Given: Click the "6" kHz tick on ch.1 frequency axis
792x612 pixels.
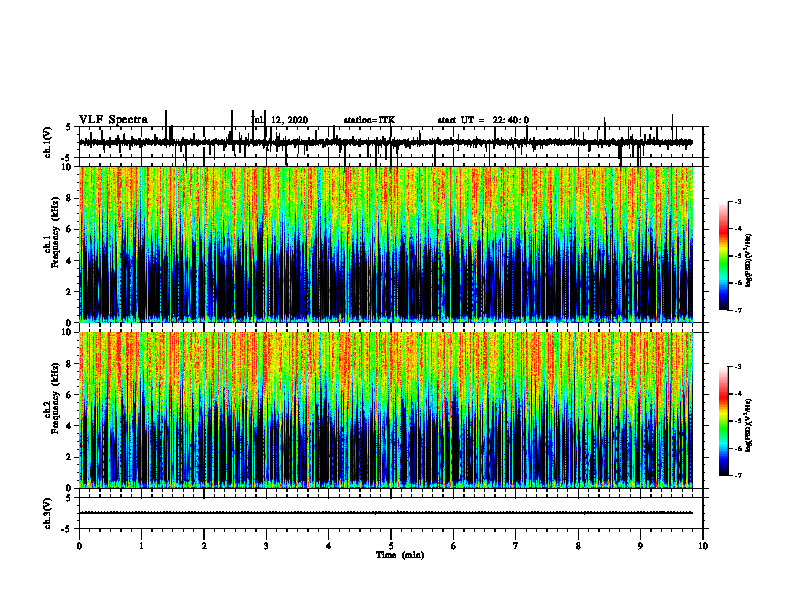Looking at the screenshot, I should 70,229.
